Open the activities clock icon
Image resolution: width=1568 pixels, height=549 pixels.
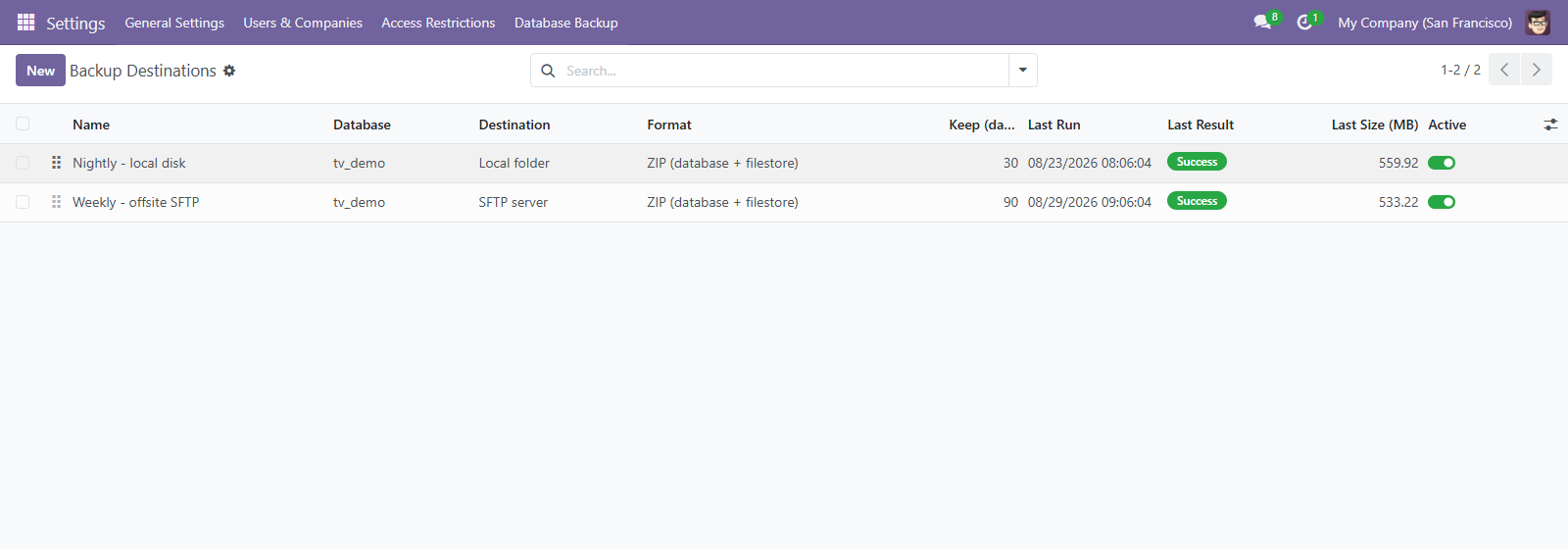tap(1304, 23)
